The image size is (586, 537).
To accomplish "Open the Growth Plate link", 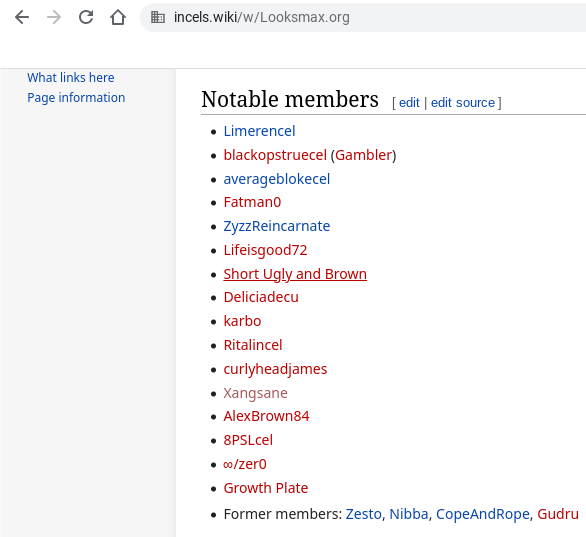I will click(x=266, y=488).
